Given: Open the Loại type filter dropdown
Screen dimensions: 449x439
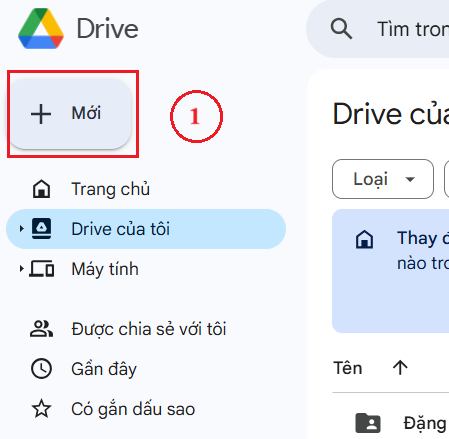Looking at the screenshot, I should click(x=383, y=179).
